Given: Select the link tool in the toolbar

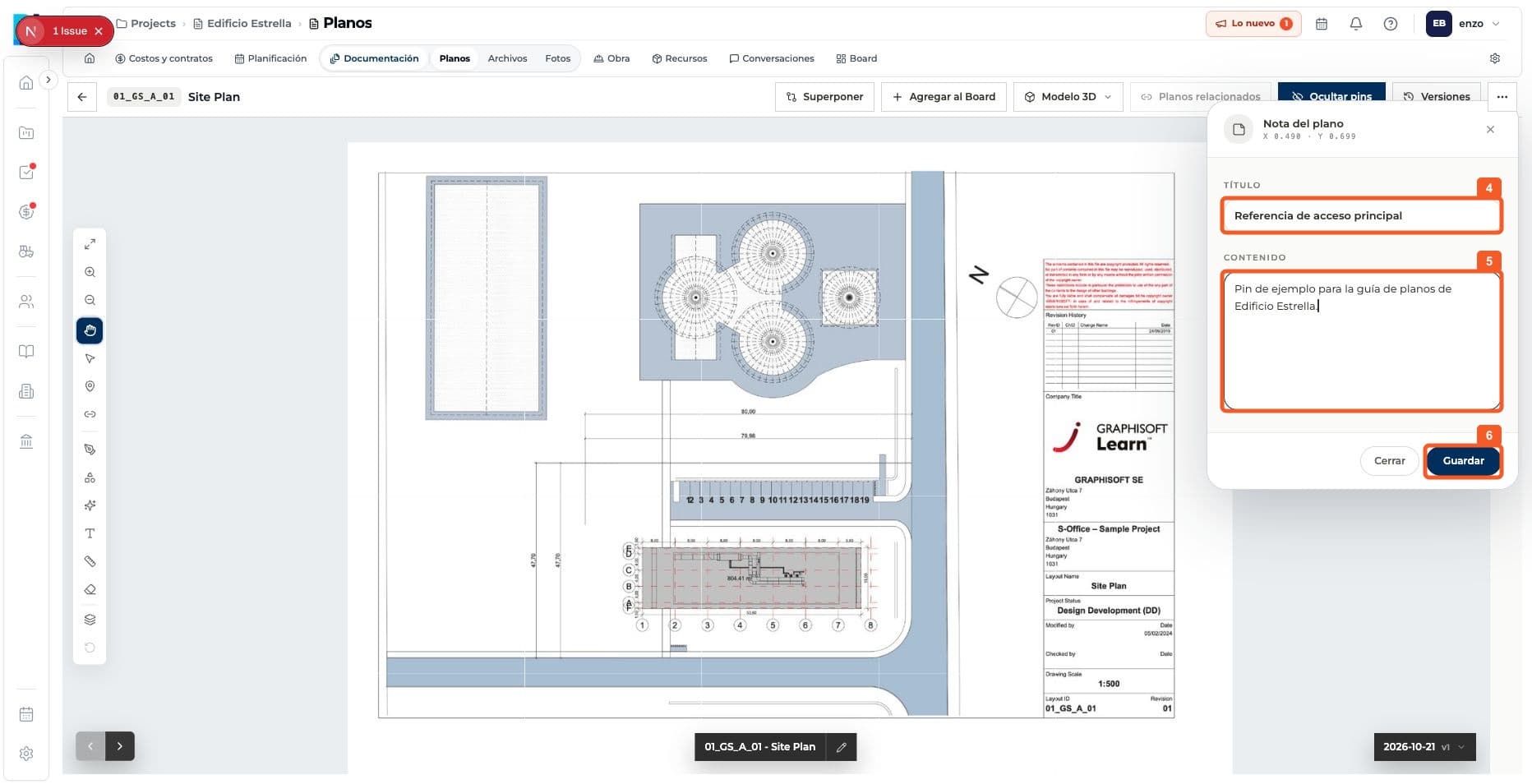Looking at the screenshot, I should (90, 414).
